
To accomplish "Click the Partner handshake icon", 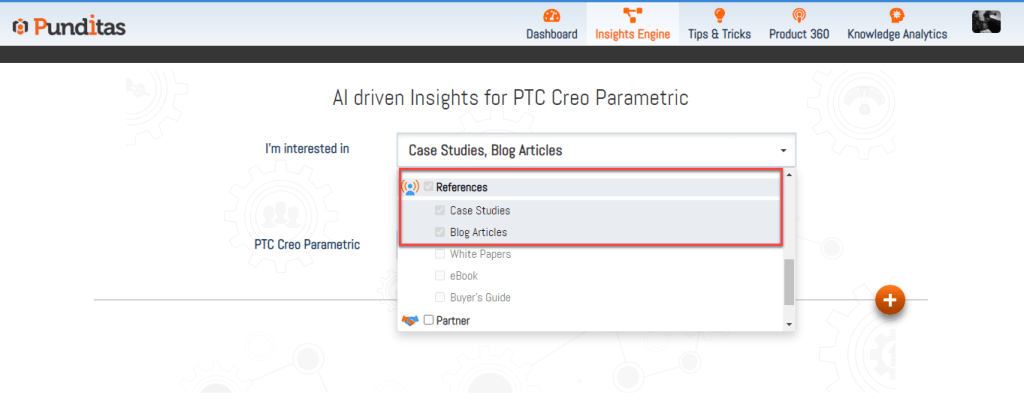I will 410,320.
